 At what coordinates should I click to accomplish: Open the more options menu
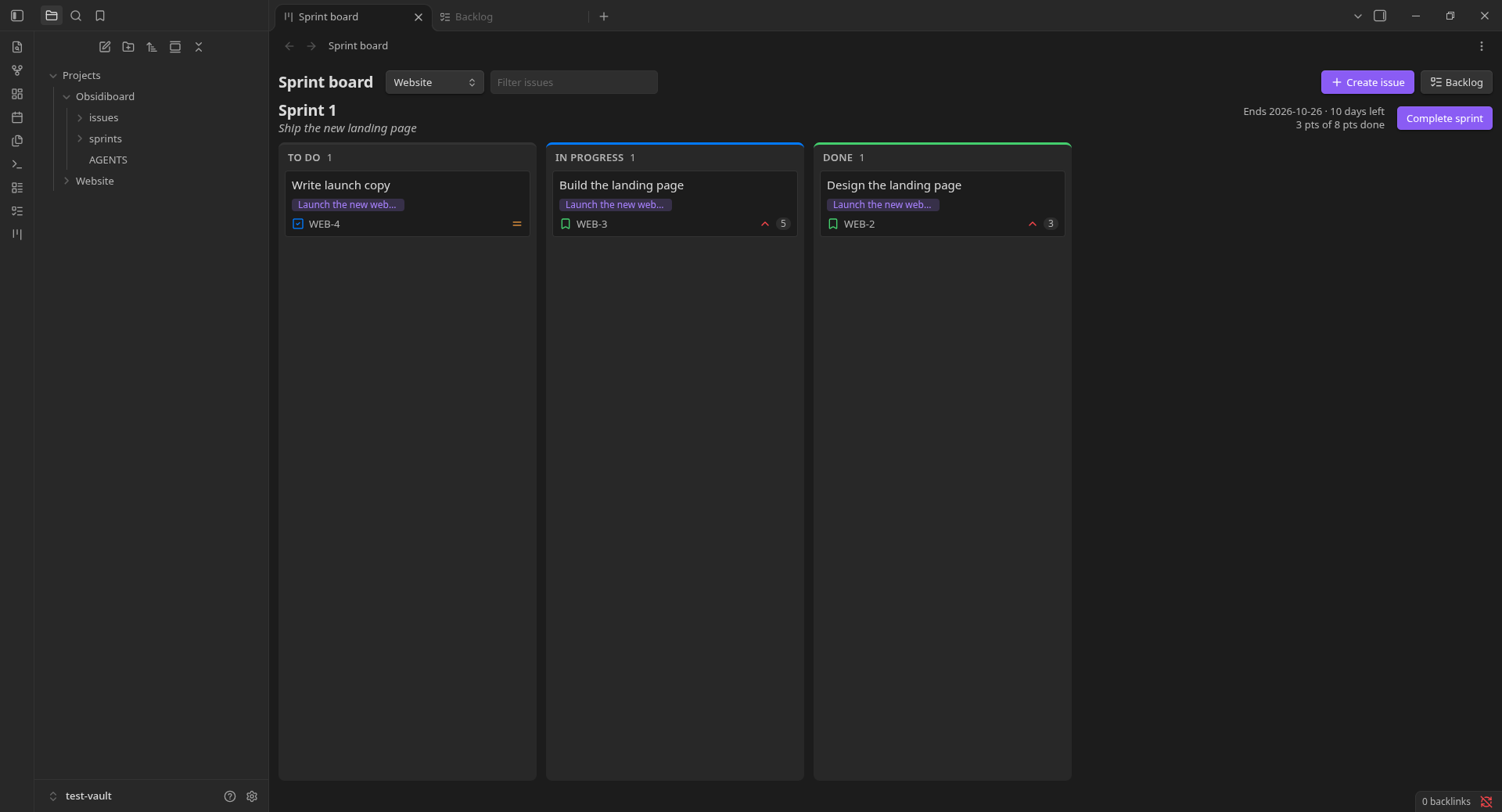point(1482,46)
